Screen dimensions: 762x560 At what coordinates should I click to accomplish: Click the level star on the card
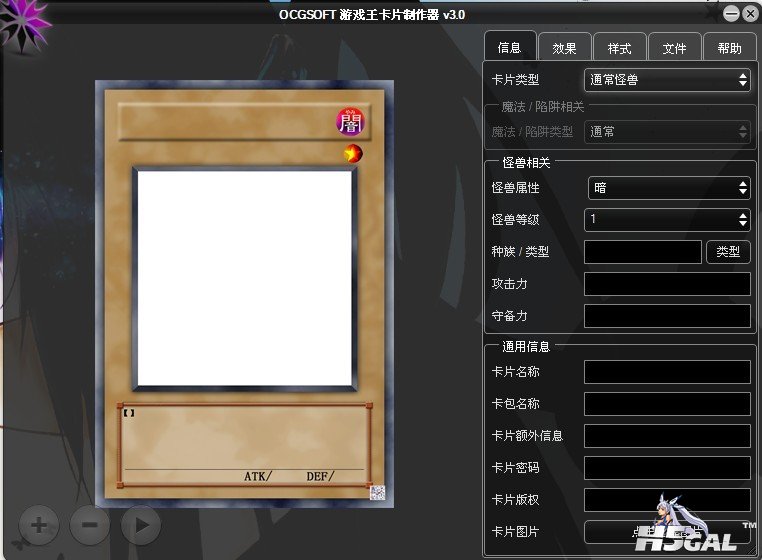pyautogui.click(x=352, y=153)
